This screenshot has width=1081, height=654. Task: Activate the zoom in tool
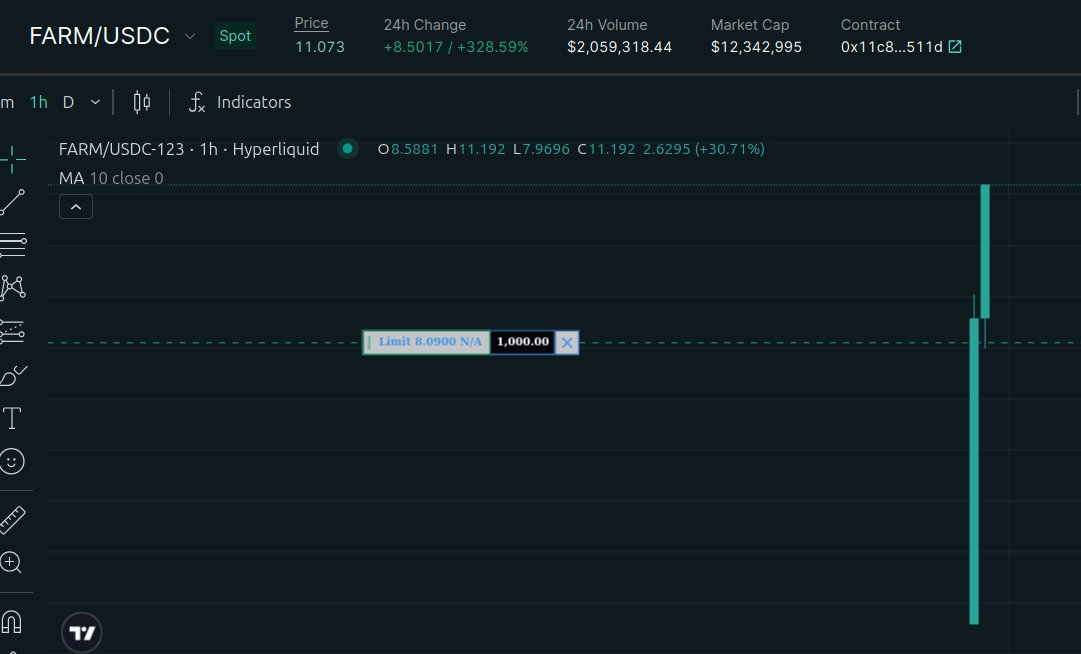[11, 563]
